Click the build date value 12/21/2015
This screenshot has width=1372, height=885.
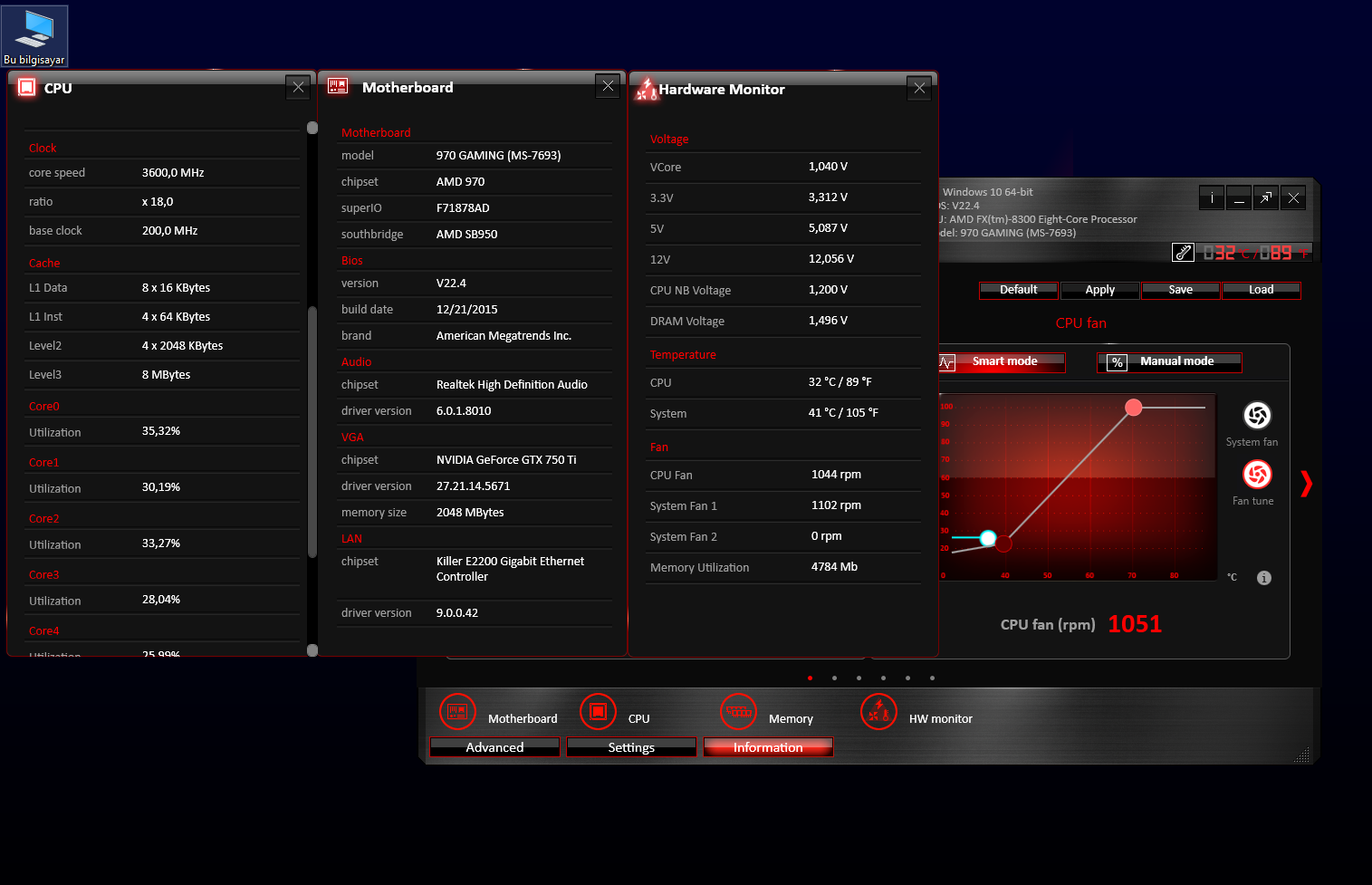point(466,310)
